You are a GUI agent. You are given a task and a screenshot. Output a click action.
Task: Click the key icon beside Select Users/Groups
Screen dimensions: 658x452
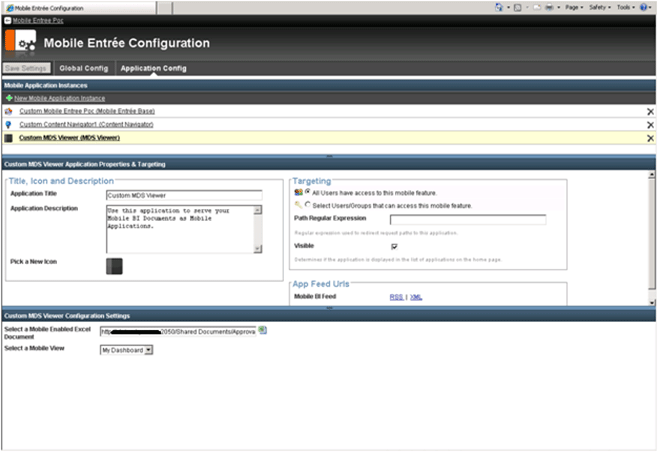(298, 205)
